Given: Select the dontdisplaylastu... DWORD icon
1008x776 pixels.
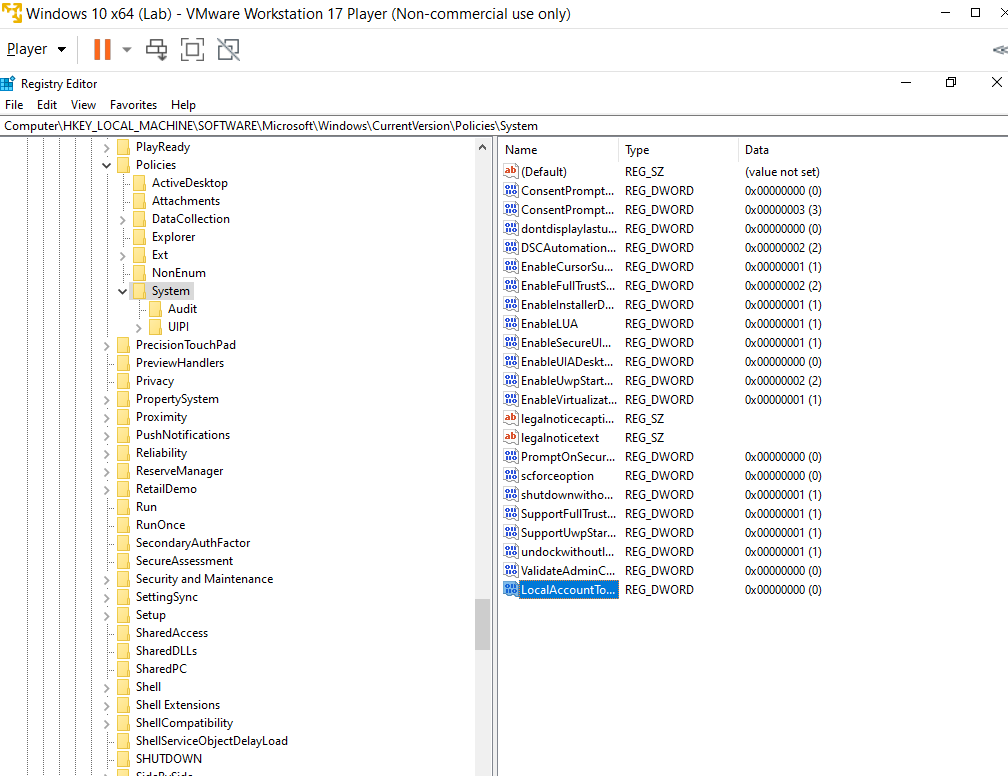Looking at the screenshot, I should click(510, 229).
